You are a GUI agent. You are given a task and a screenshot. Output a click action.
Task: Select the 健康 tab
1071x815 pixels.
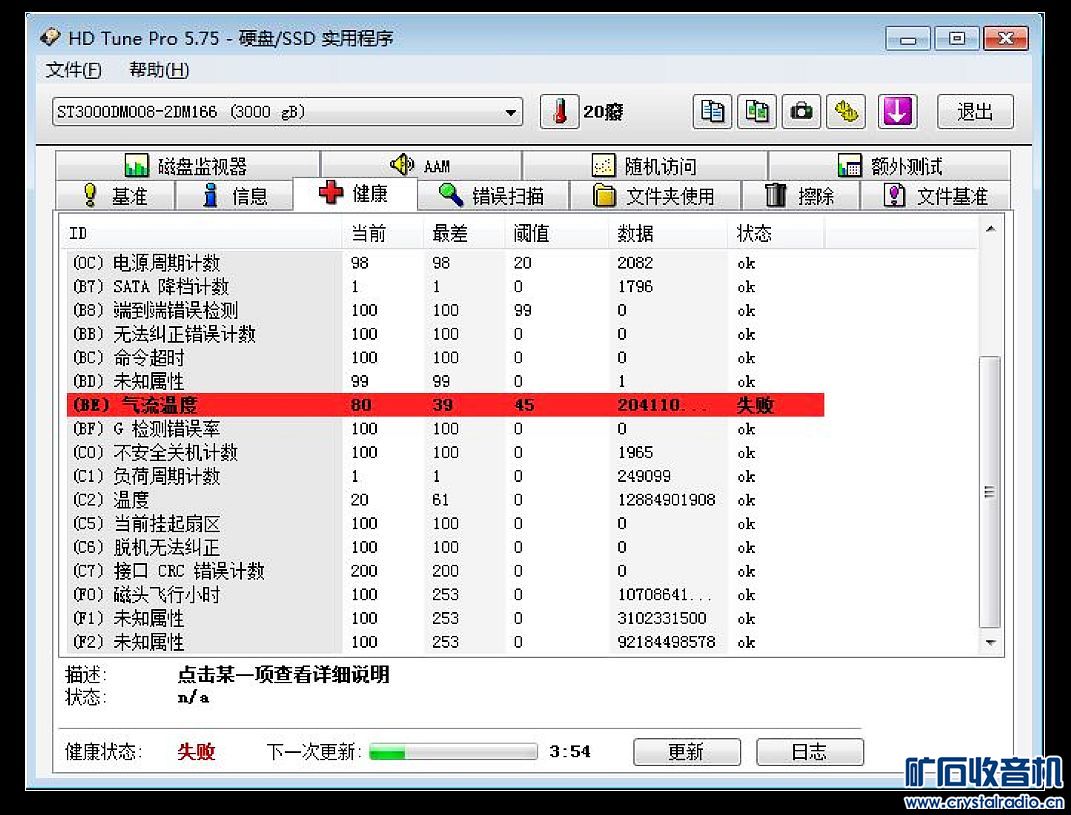coord(354,194)
